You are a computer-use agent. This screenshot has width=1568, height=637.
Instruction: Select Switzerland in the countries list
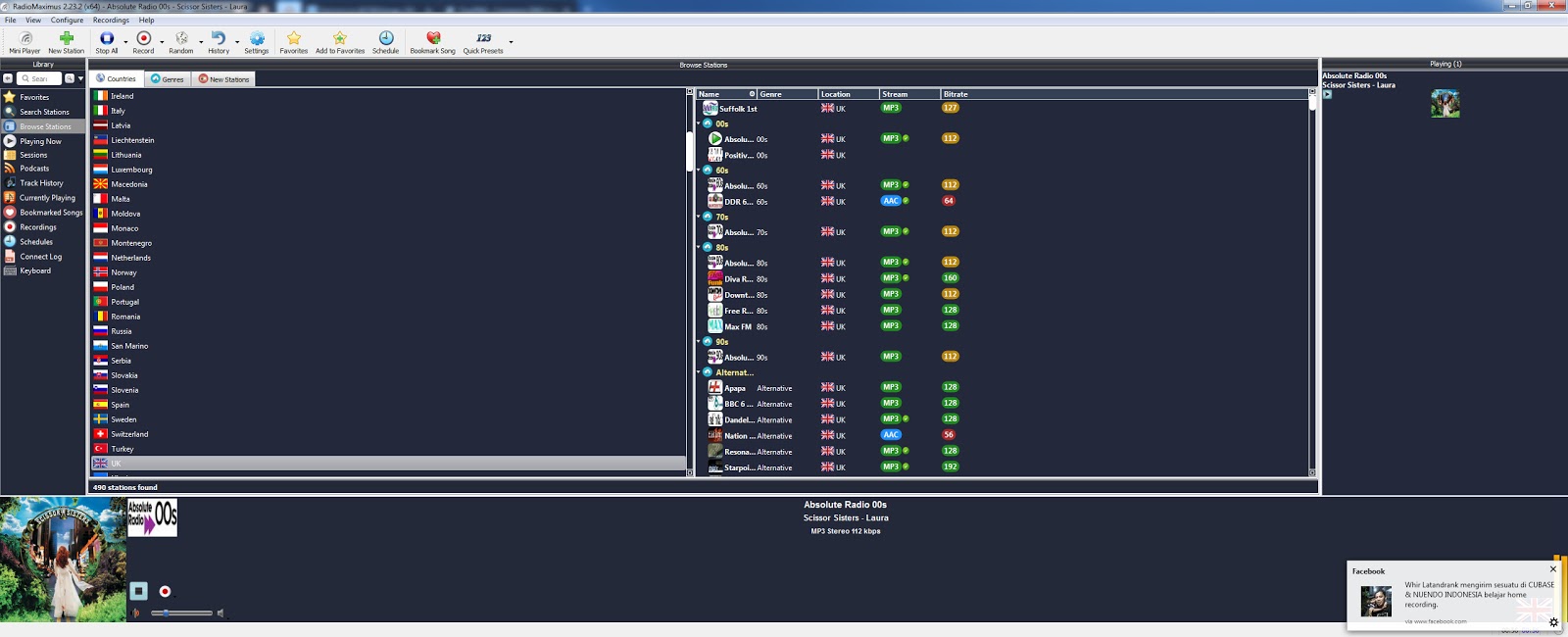388,434
